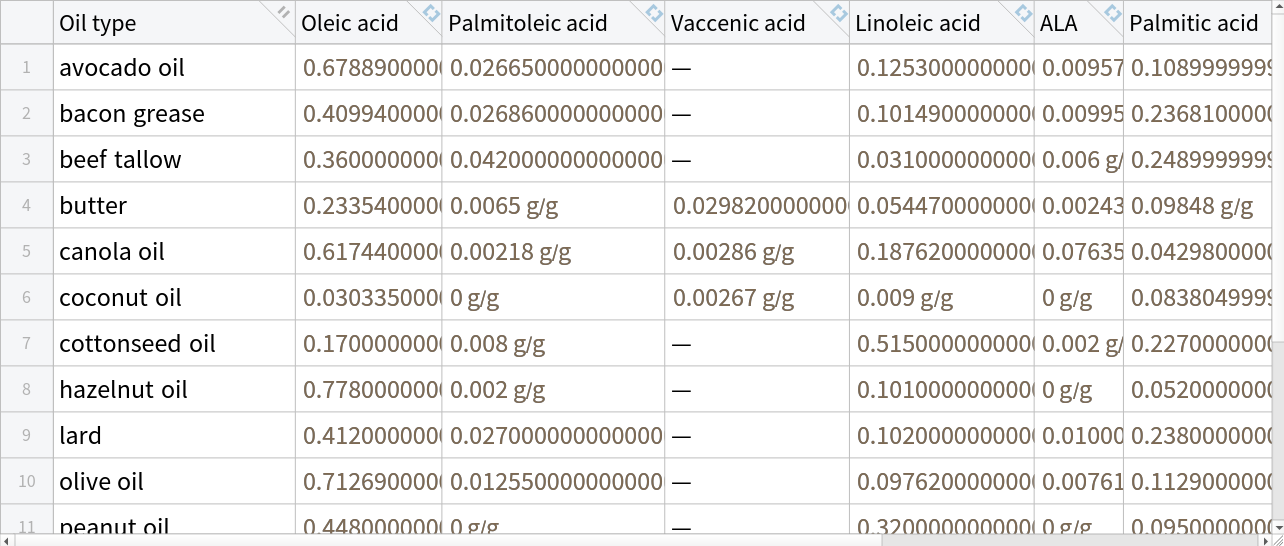This screenshot has width=1284, height=546.
Task: Click the horizontal scrollbar left arrow
Action: (x=8, y=540)
